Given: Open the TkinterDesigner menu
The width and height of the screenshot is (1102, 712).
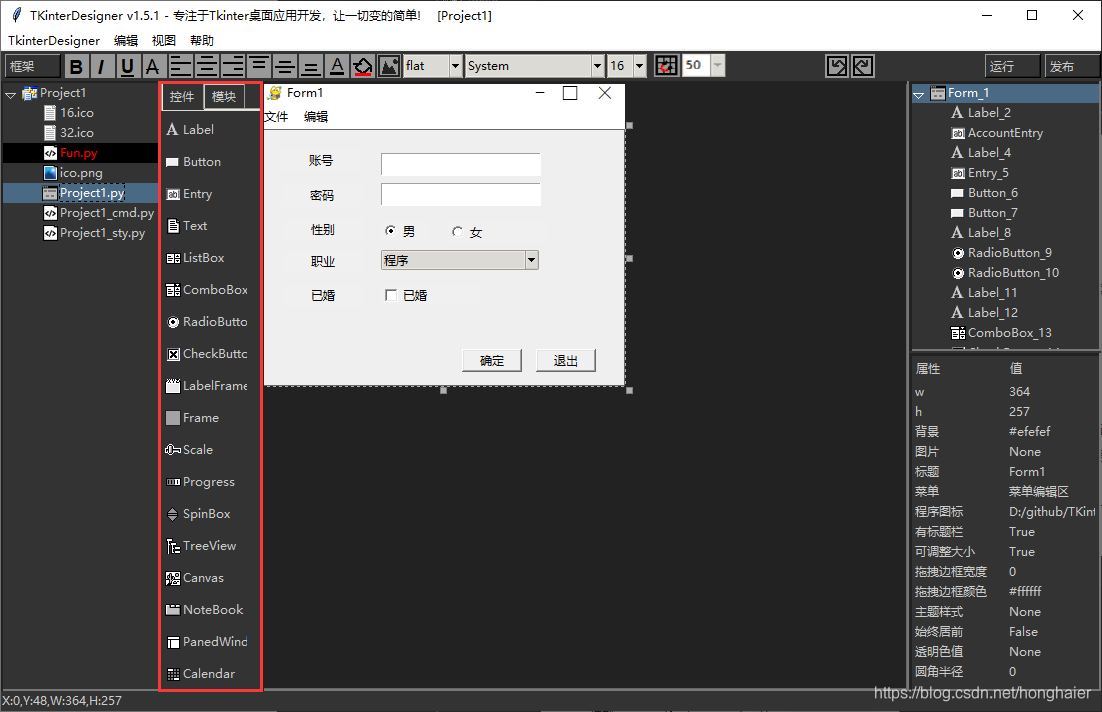Looking at the screenshot, I should click(x=54, y=41).
